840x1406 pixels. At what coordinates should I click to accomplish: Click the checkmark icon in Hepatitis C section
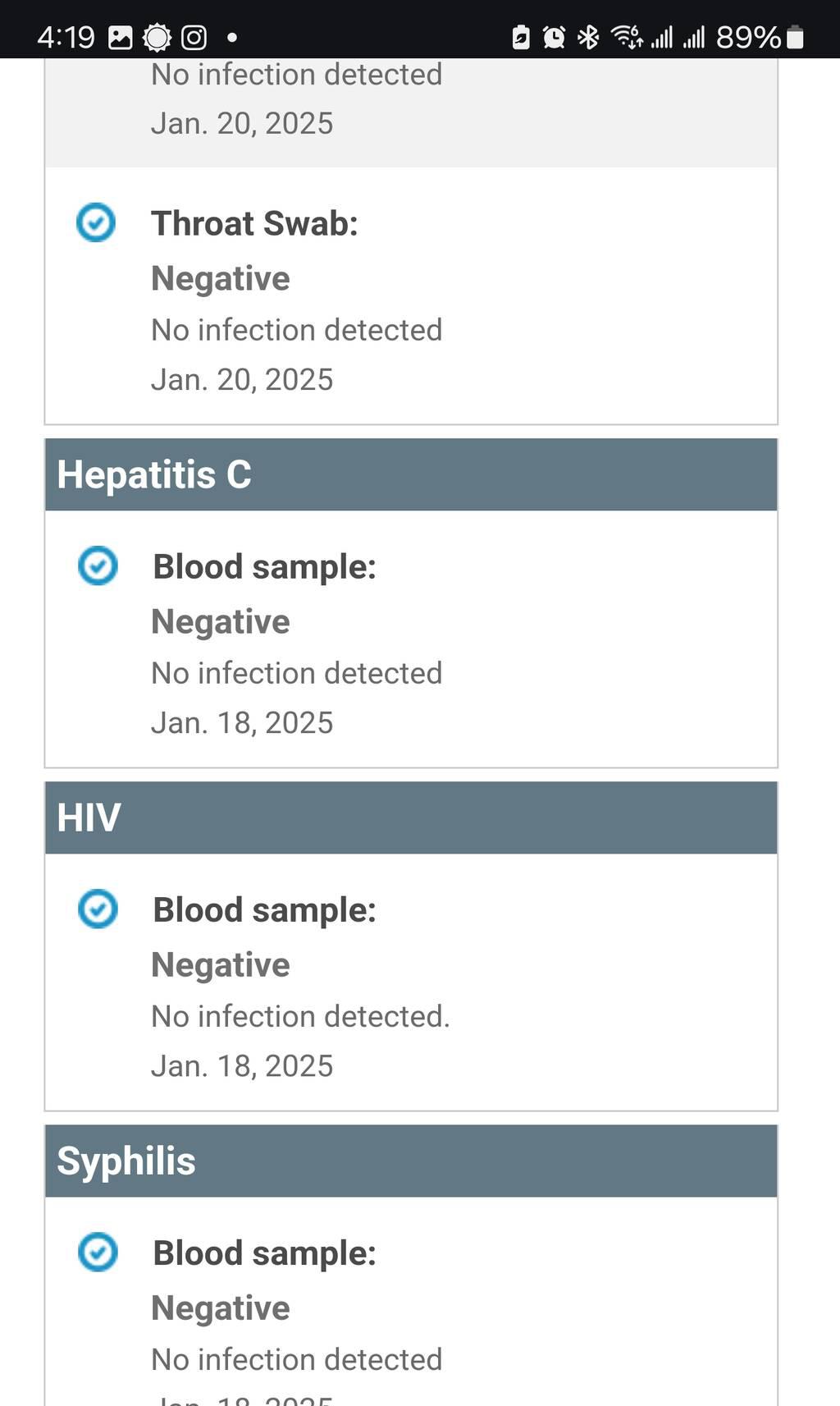(98, 566)
